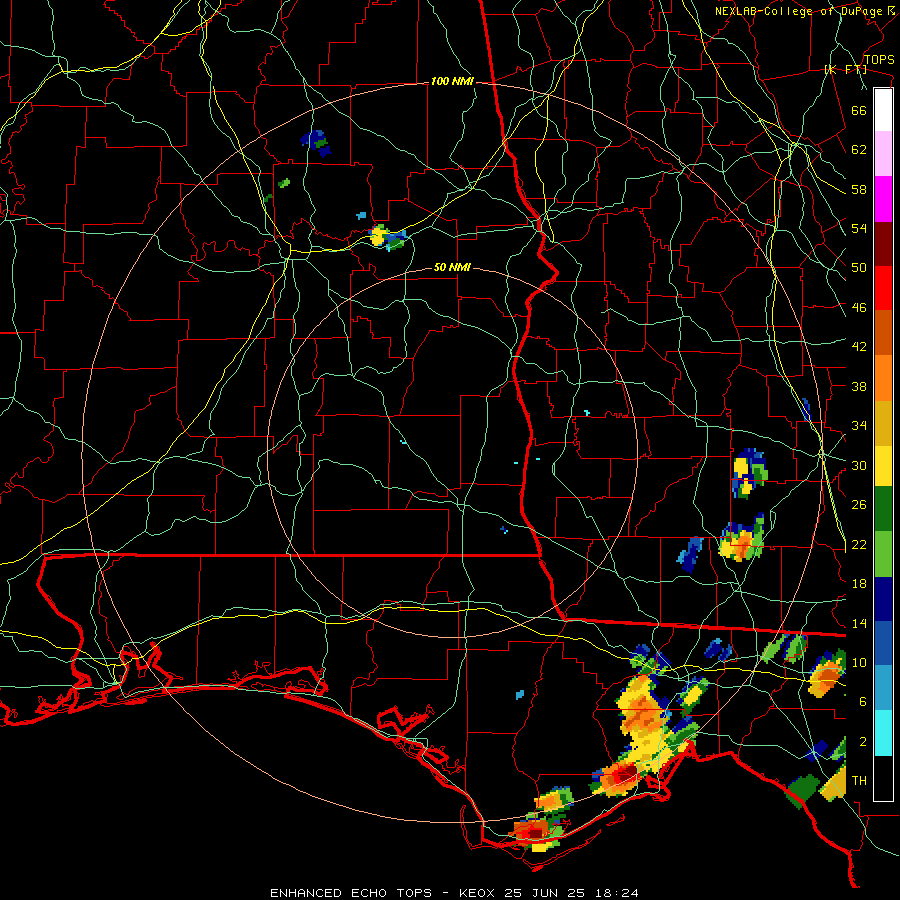Pick the bright yellow legend swatch
Viewport: 900px width, 900px height.
[x=883, y=466]
